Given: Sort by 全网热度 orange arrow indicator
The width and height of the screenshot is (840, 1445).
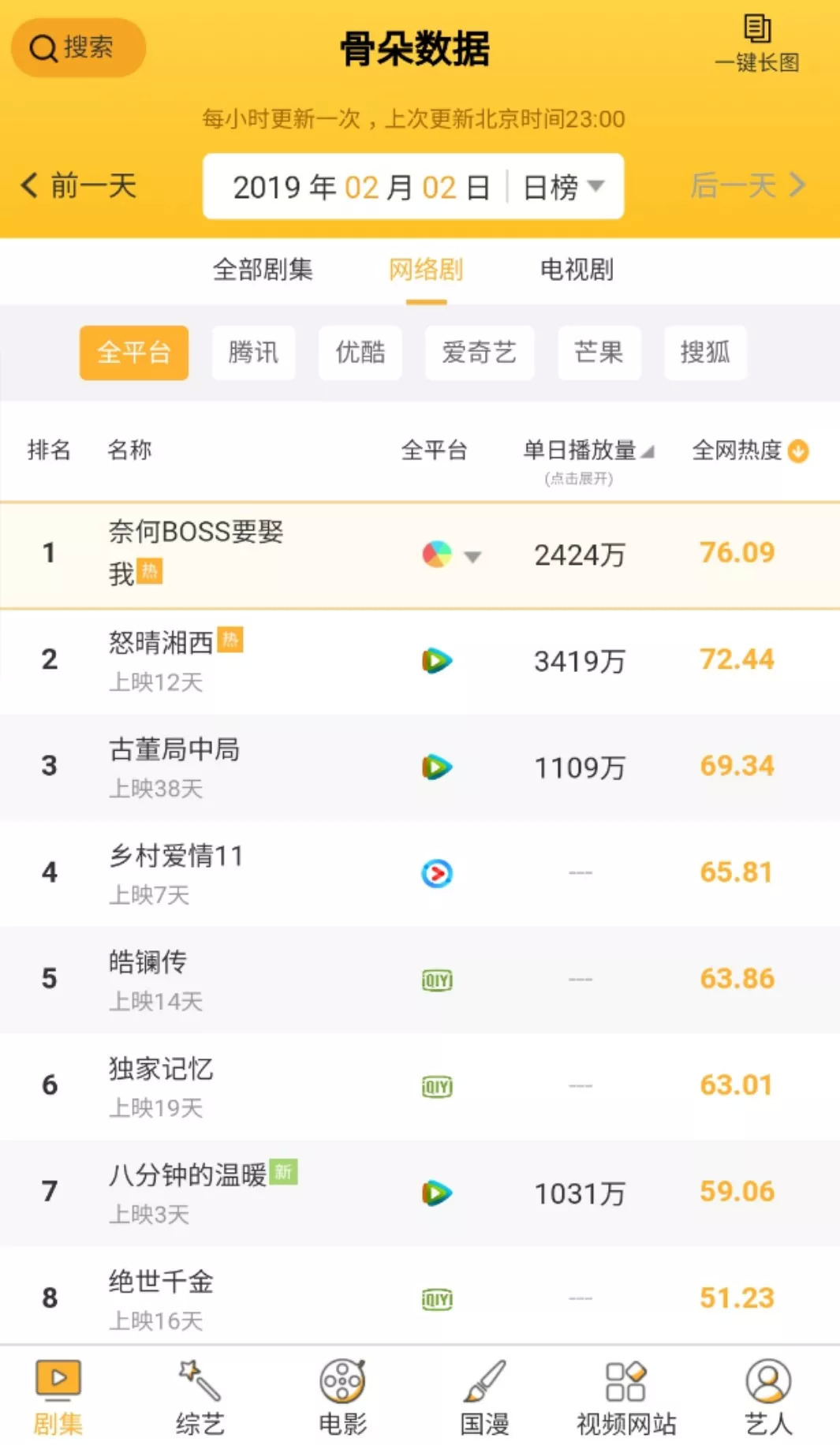Looking at the screenshot, I should [x=798, y=451].
